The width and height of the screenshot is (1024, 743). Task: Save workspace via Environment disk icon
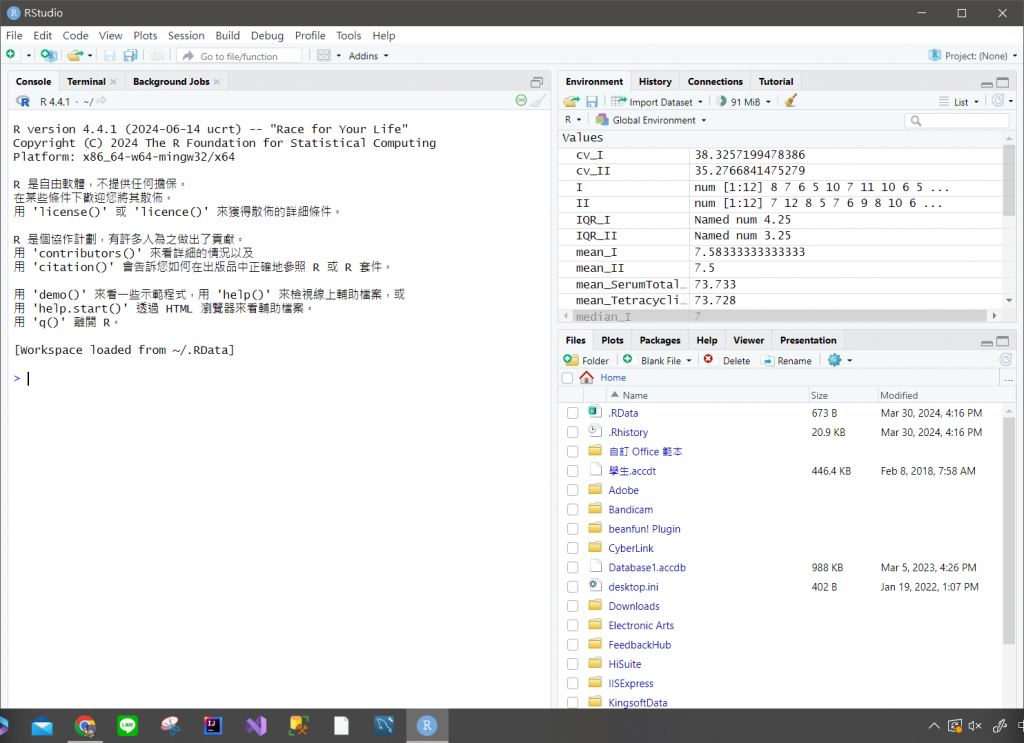coord(592,101)
